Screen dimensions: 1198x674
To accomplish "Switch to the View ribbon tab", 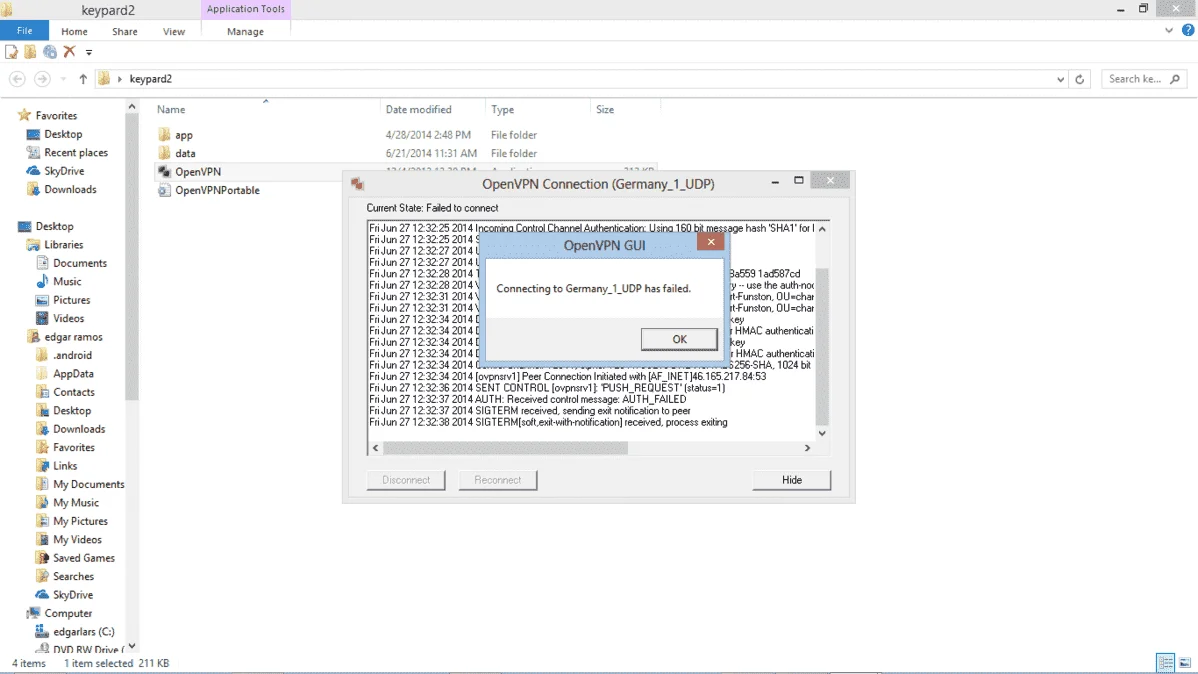I will coord(173,31).
